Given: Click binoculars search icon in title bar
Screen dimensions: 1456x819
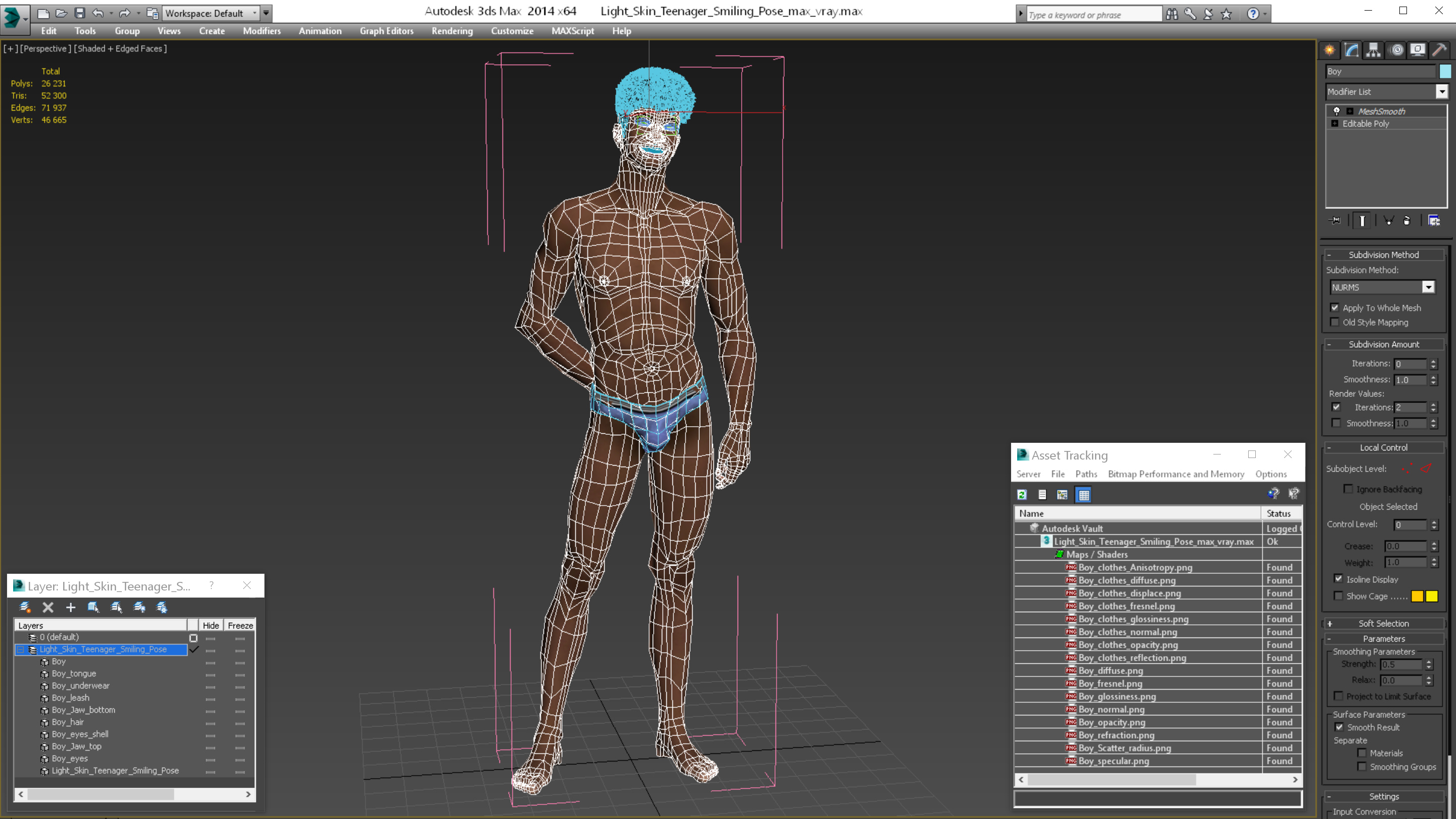Looking at the screenshot, I should coord(1172,14).
